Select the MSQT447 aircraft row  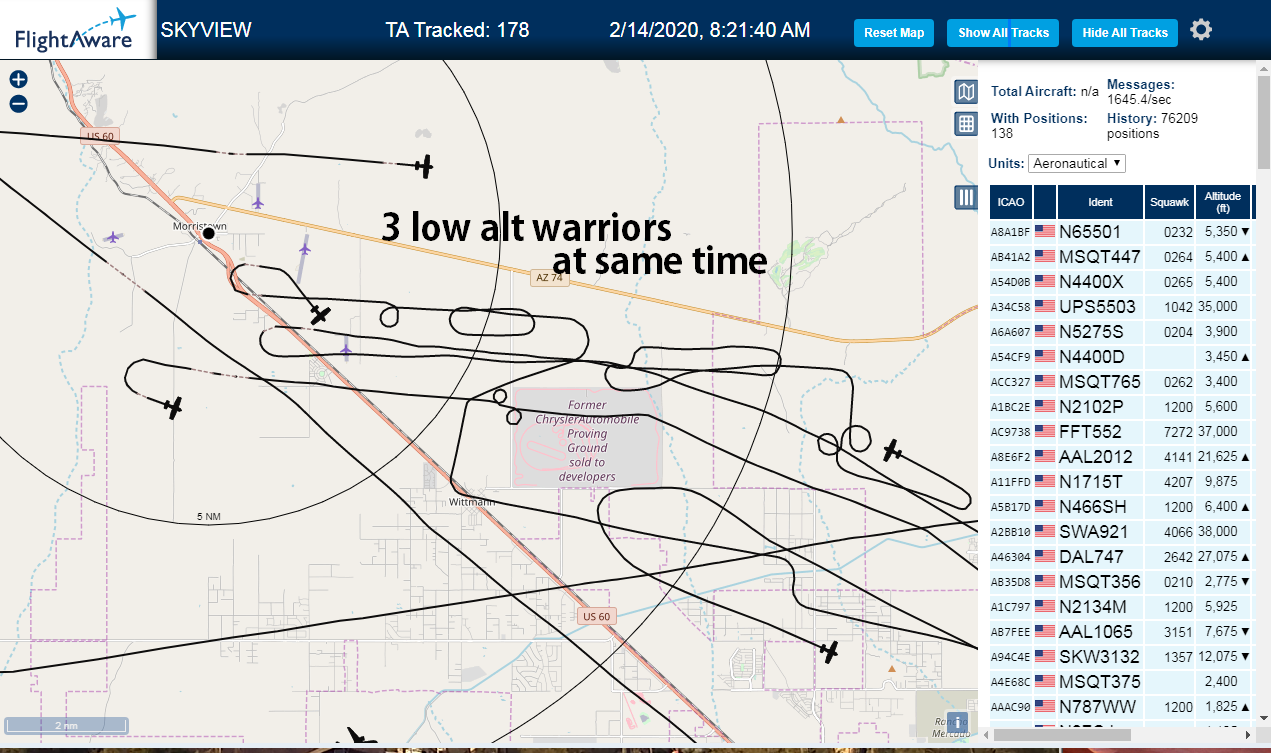pyautogui.click(x=1120, y=256)
